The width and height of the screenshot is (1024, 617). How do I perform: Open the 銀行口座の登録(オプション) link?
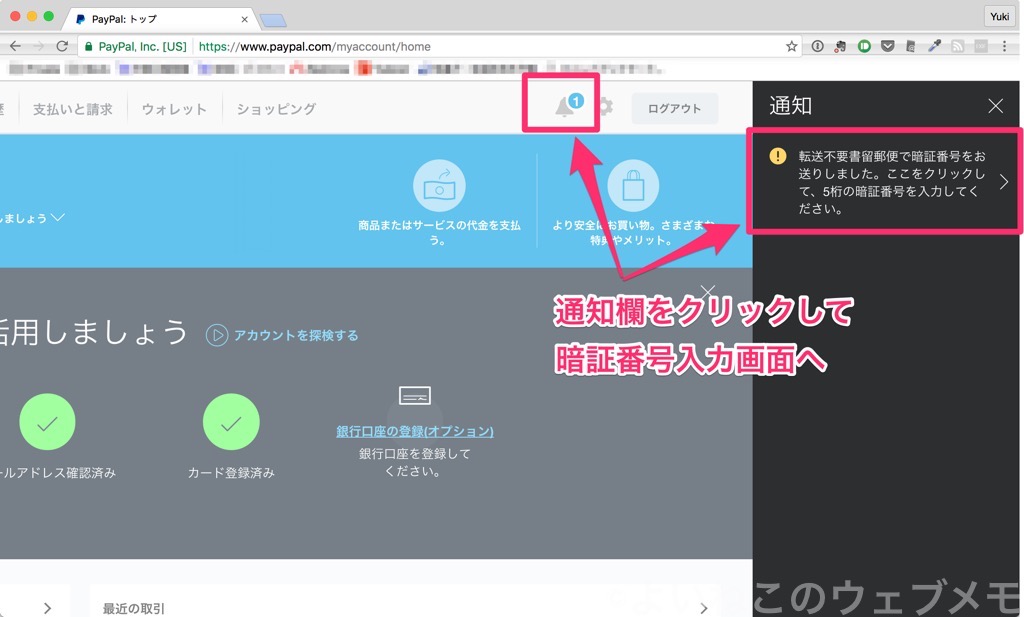(x=415, y=431)
